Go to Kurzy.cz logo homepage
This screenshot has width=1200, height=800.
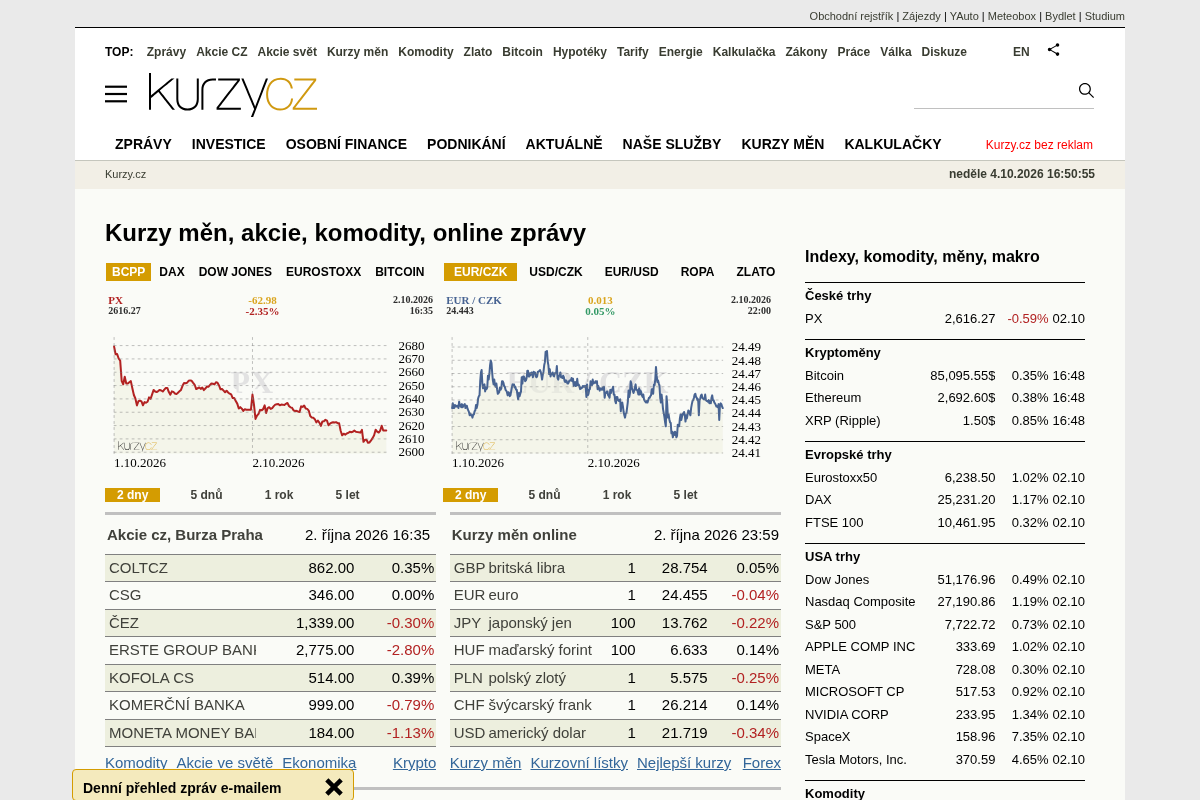(x=233, y=94)
